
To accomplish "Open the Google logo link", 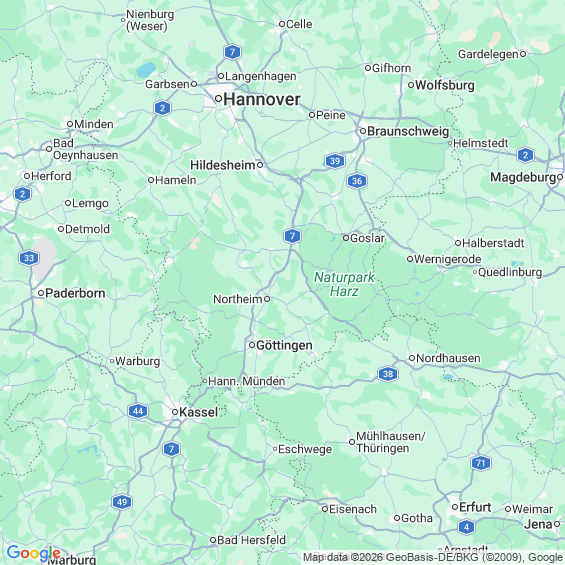I will pyautogui.click(x=34, y=553).
